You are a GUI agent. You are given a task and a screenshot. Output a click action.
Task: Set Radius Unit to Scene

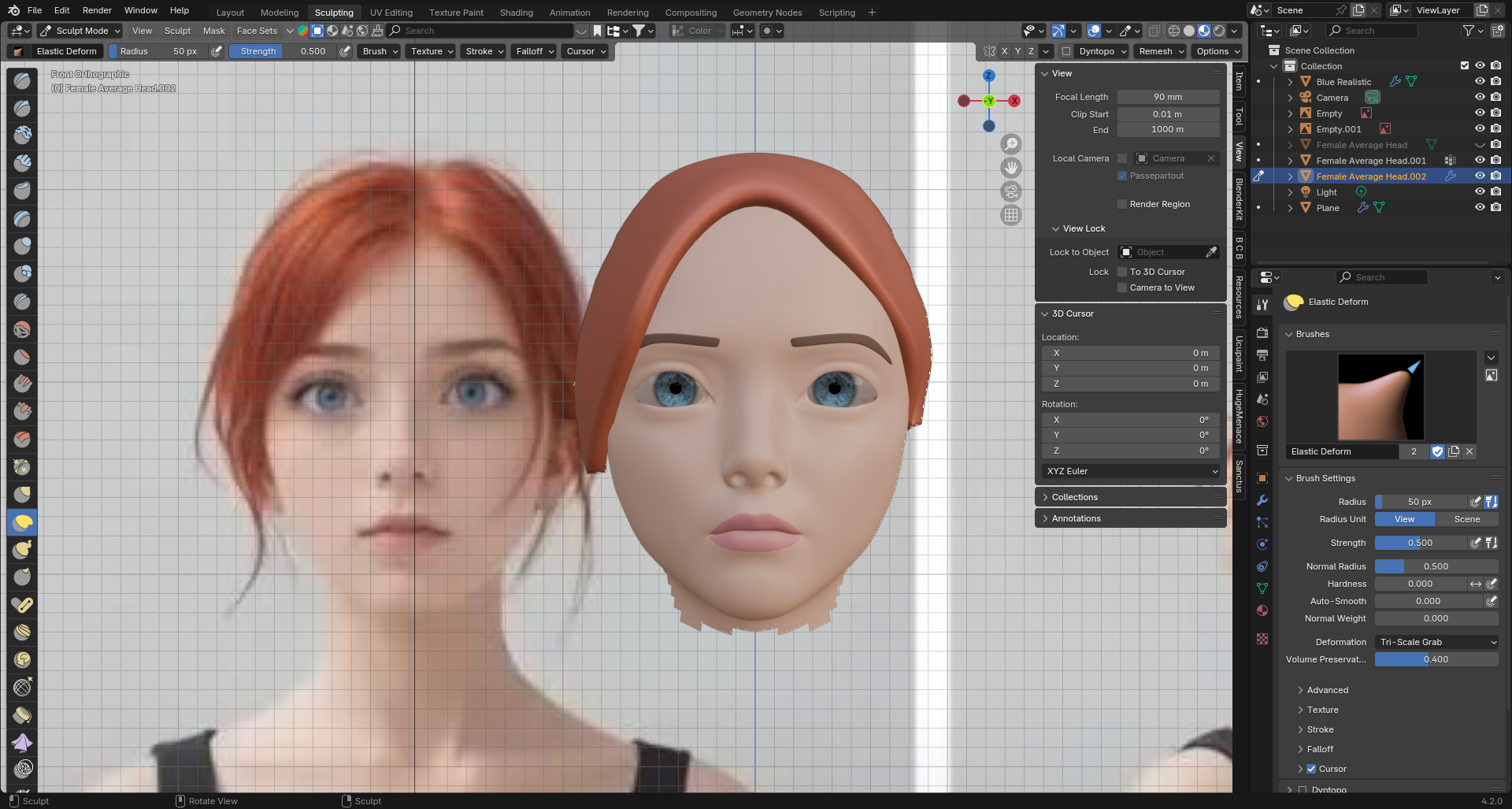tap(1466, 519)
